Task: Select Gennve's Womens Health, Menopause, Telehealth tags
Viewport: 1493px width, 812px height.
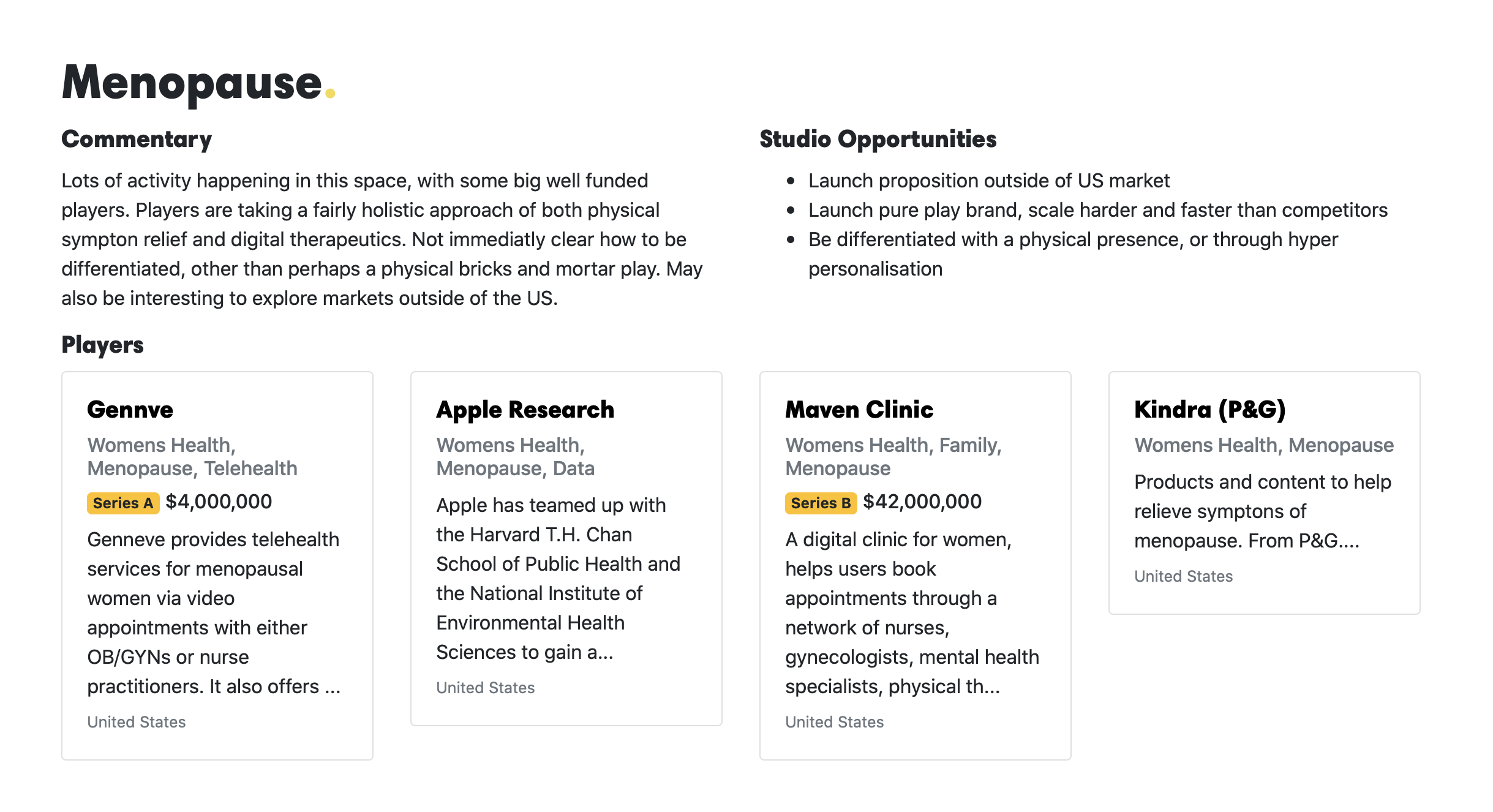Action: (x=192, y=456)
